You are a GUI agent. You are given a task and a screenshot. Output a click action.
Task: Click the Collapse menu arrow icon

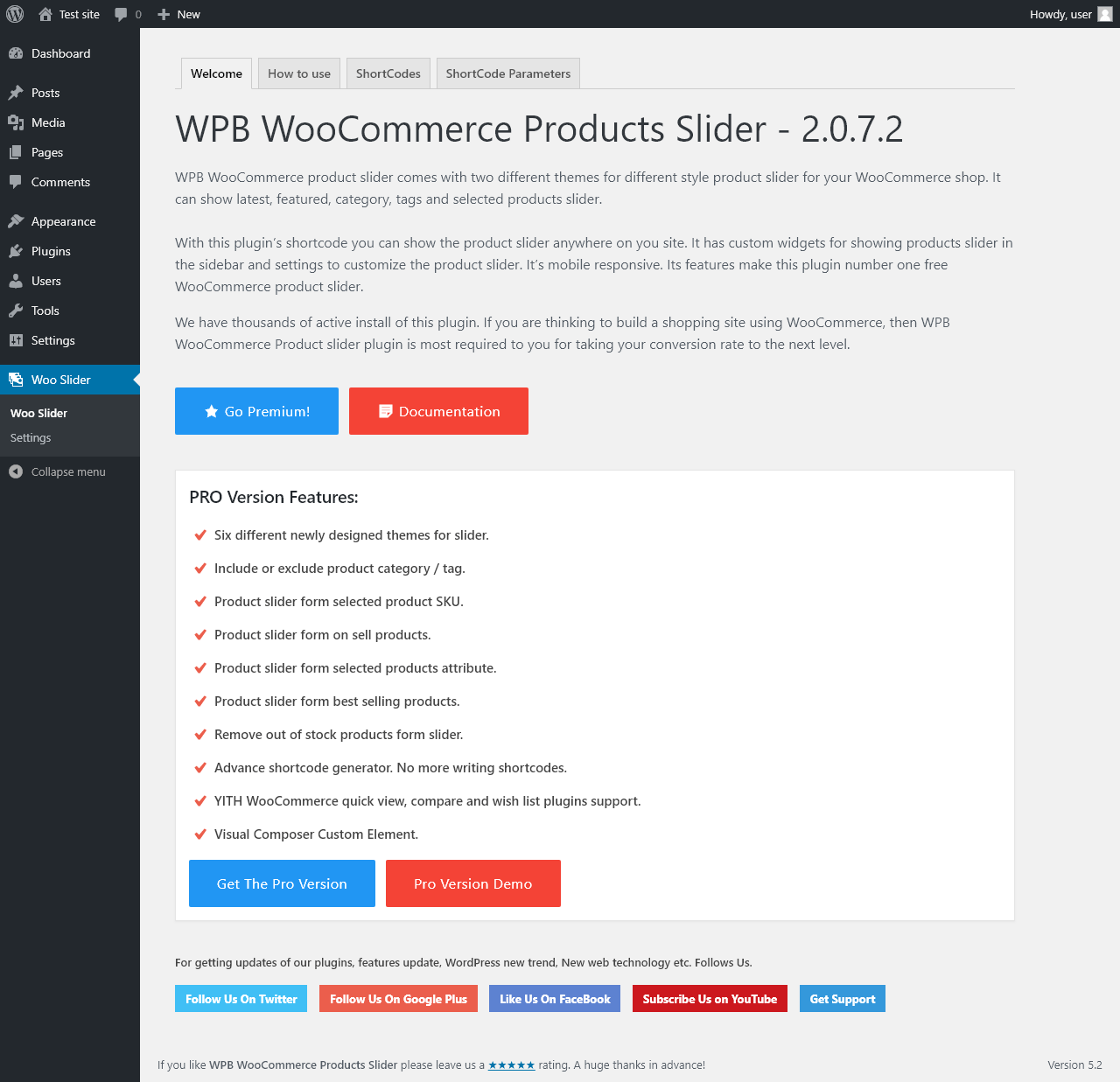pos(16,471)
